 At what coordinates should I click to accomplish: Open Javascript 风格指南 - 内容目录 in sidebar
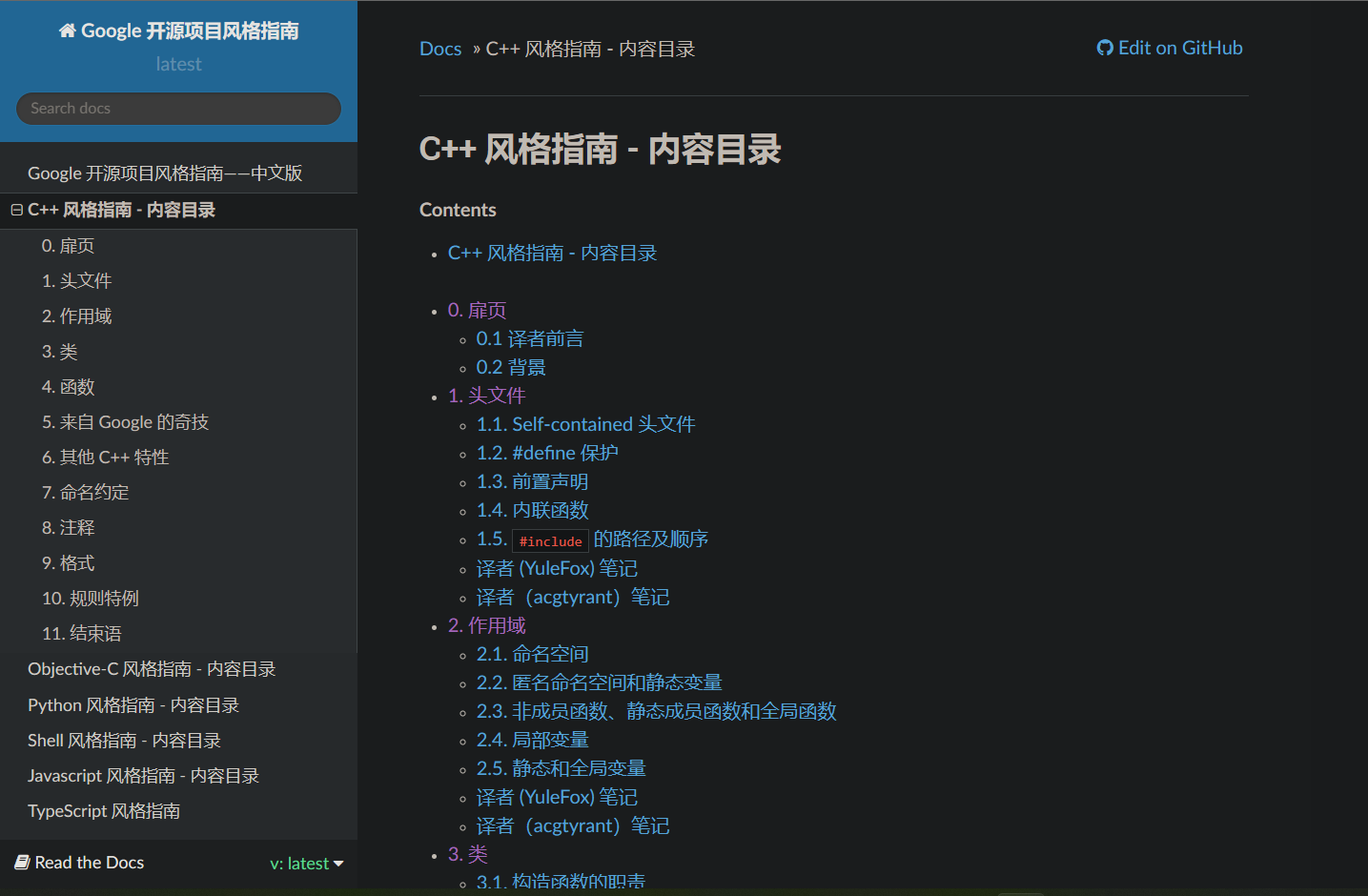tap(178, 776)
